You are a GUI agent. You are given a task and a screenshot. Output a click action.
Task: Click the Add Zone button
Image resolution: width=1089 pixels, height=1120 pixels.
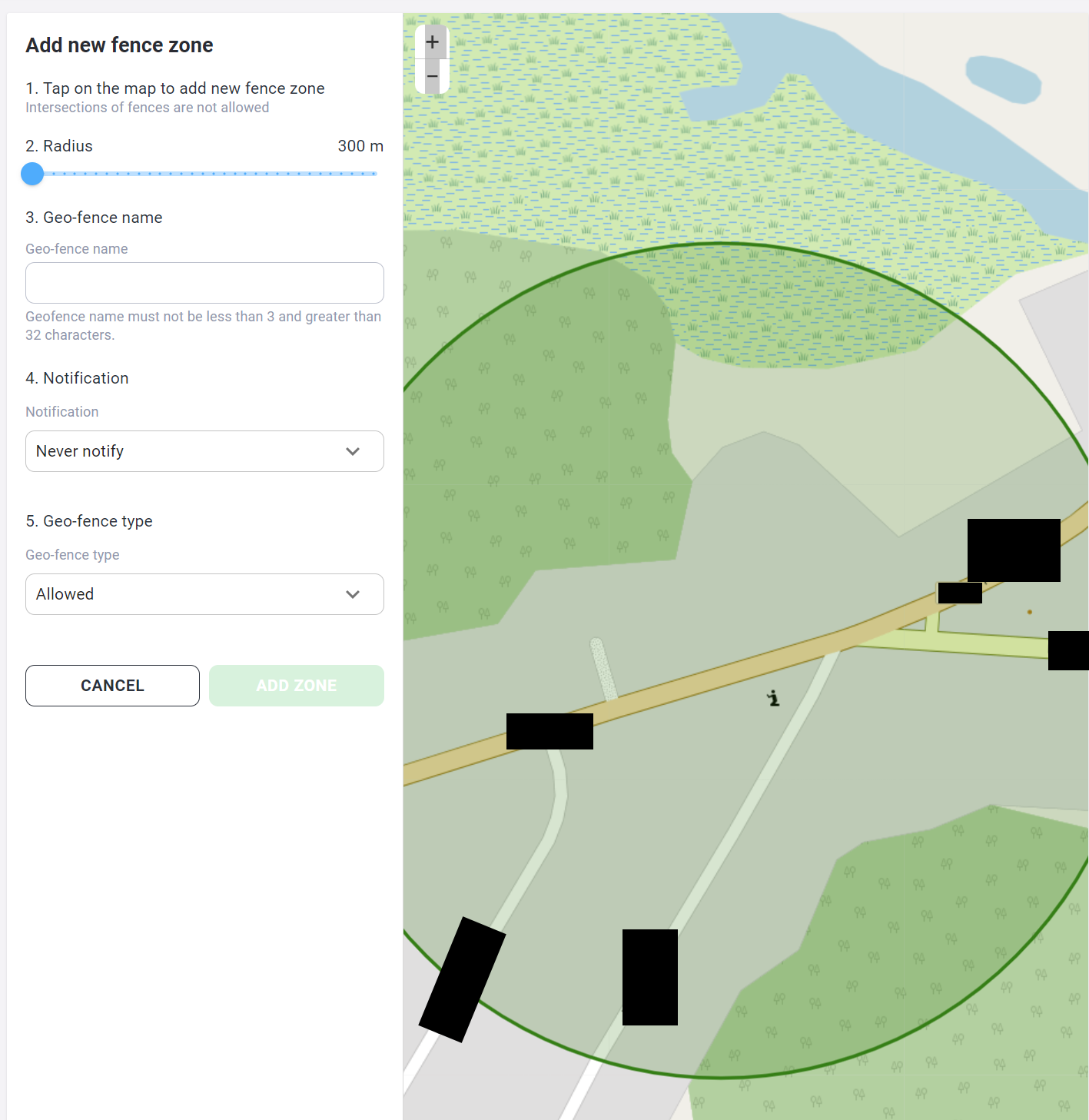coord(297,686)
